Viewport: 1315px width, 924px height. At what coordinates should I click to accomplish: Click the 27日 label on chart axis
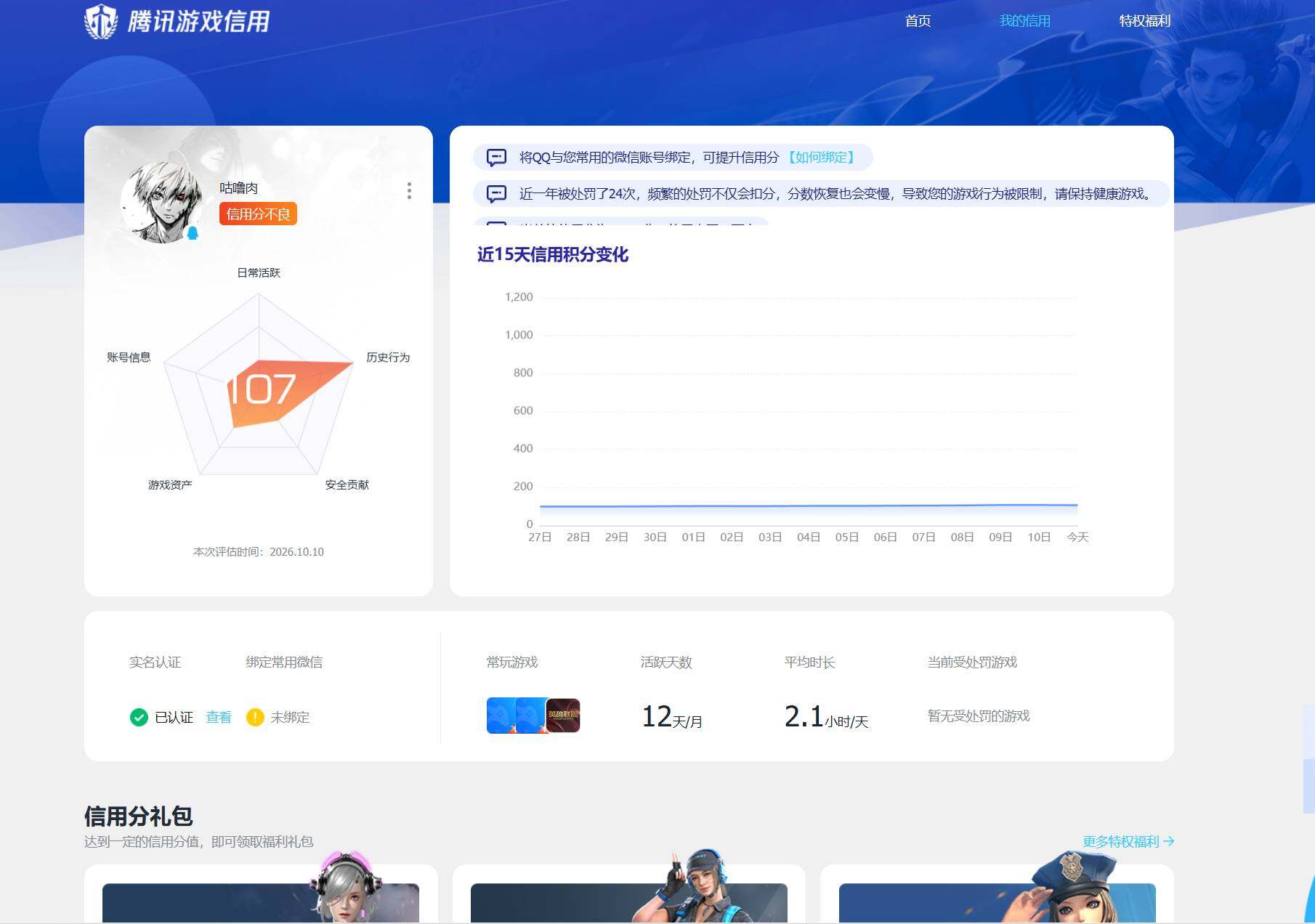[540, 537]
